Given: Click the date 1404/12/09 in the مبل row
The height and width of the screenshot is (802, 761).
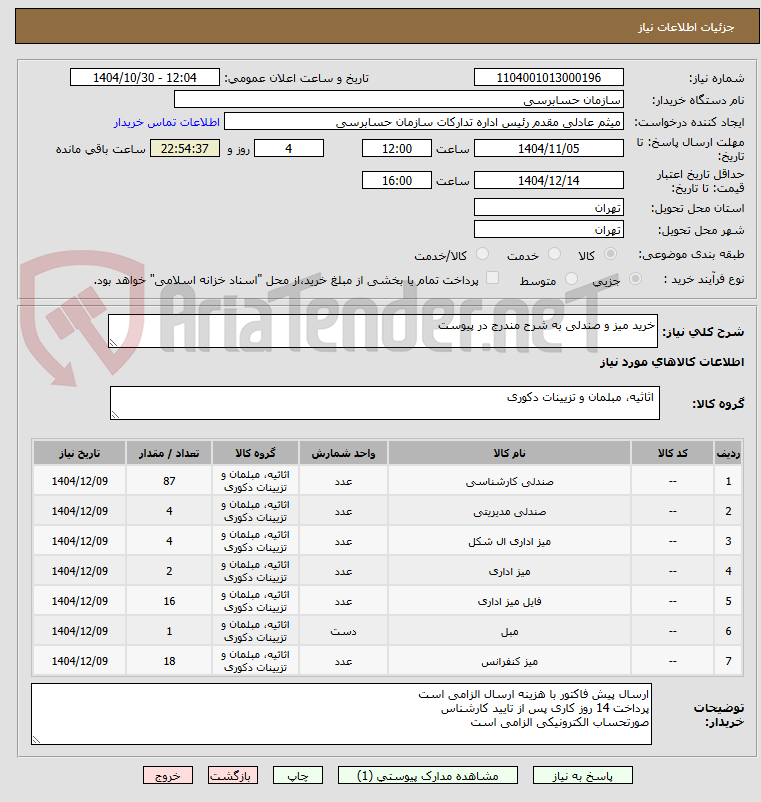Looking at the screenshot, I should (x=80, y=631).
